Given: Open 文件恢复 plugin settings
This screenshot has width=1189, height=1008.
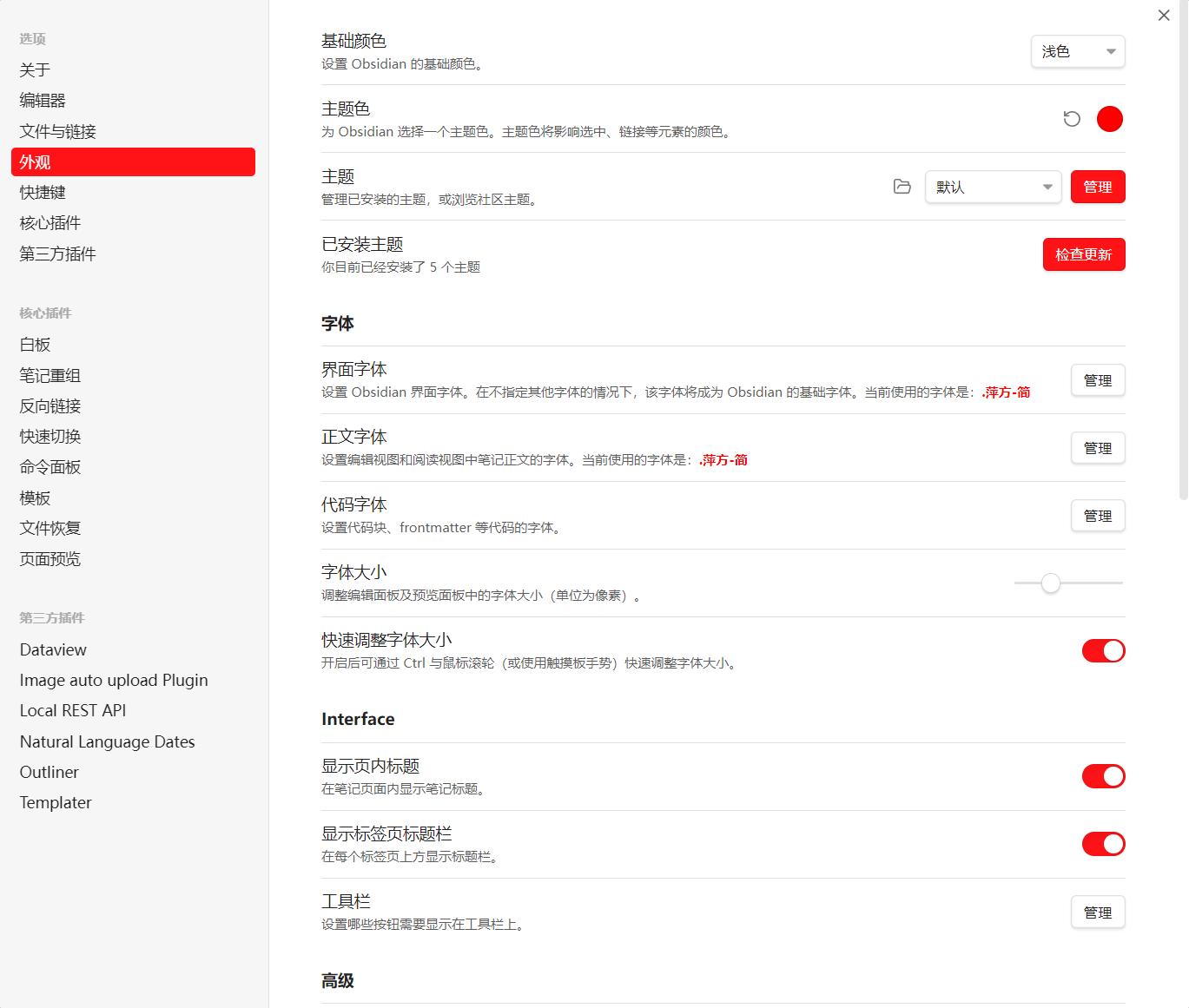Looking at the screenshot, I should 133,528.
